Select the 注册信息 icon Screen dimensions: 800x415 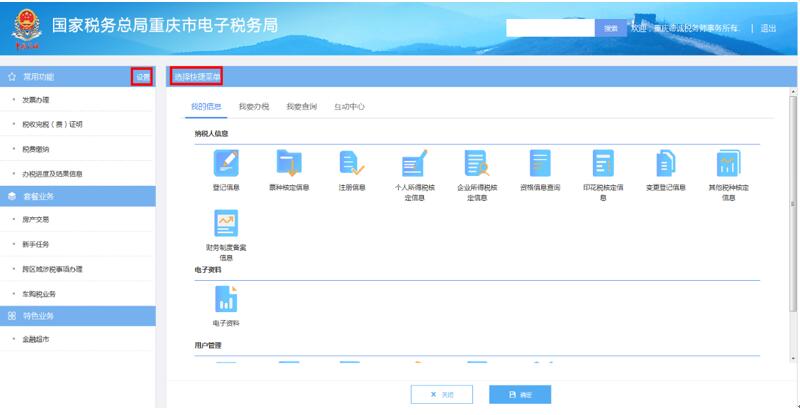coord(352,163)
